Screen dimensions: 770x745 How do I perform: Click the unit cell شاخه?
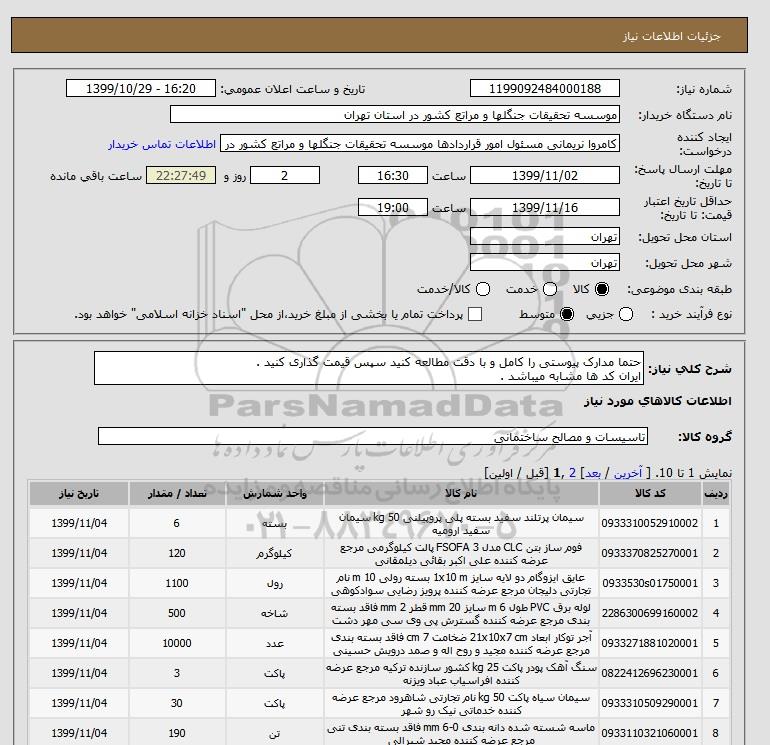tap(274, 613)
